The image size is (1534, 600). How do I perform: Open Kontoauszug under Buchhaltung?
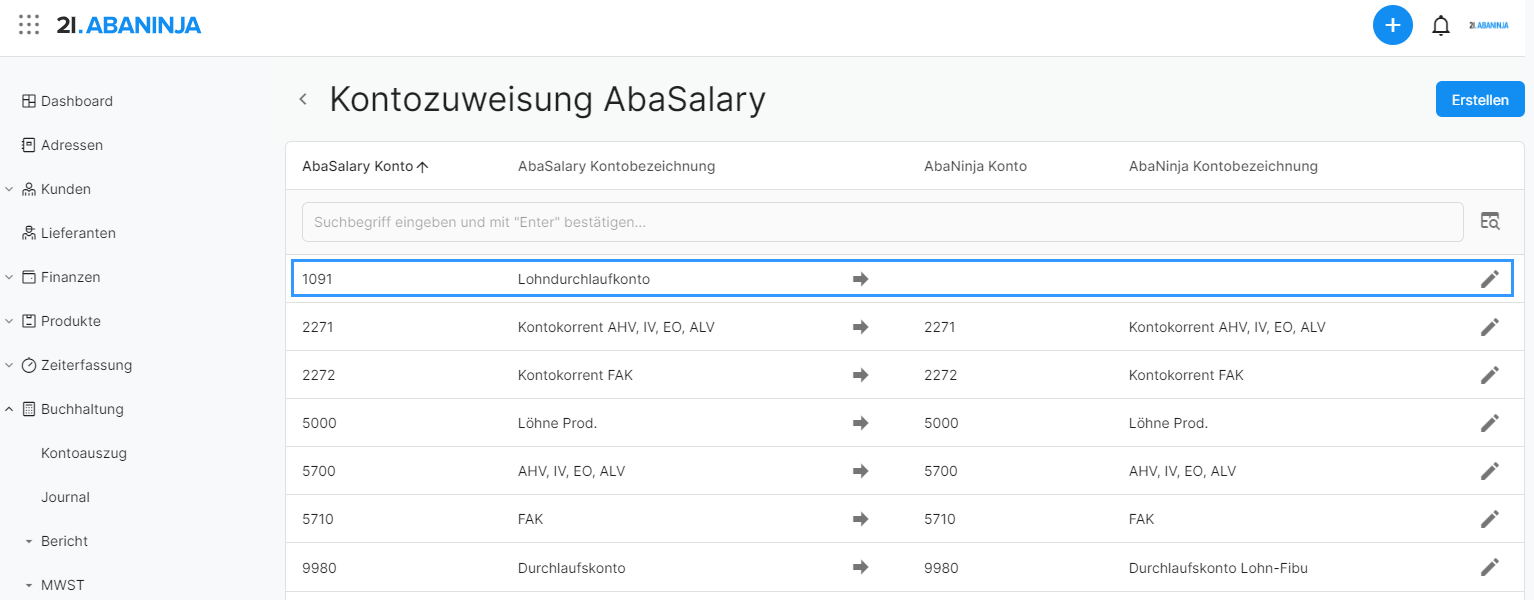[84, 453]
